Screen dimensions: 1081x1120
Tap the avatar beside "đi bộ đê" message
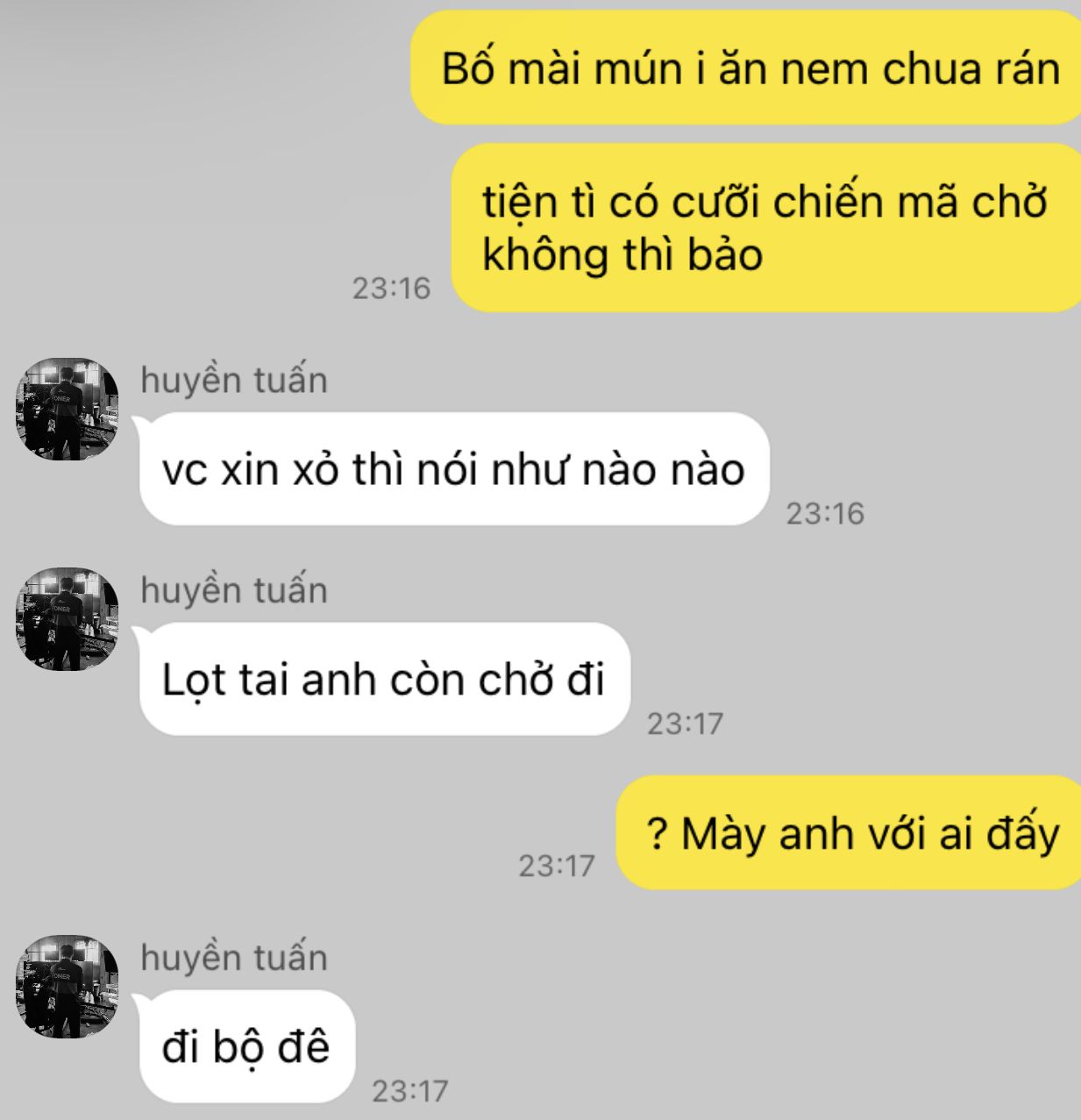coord(67,987)
